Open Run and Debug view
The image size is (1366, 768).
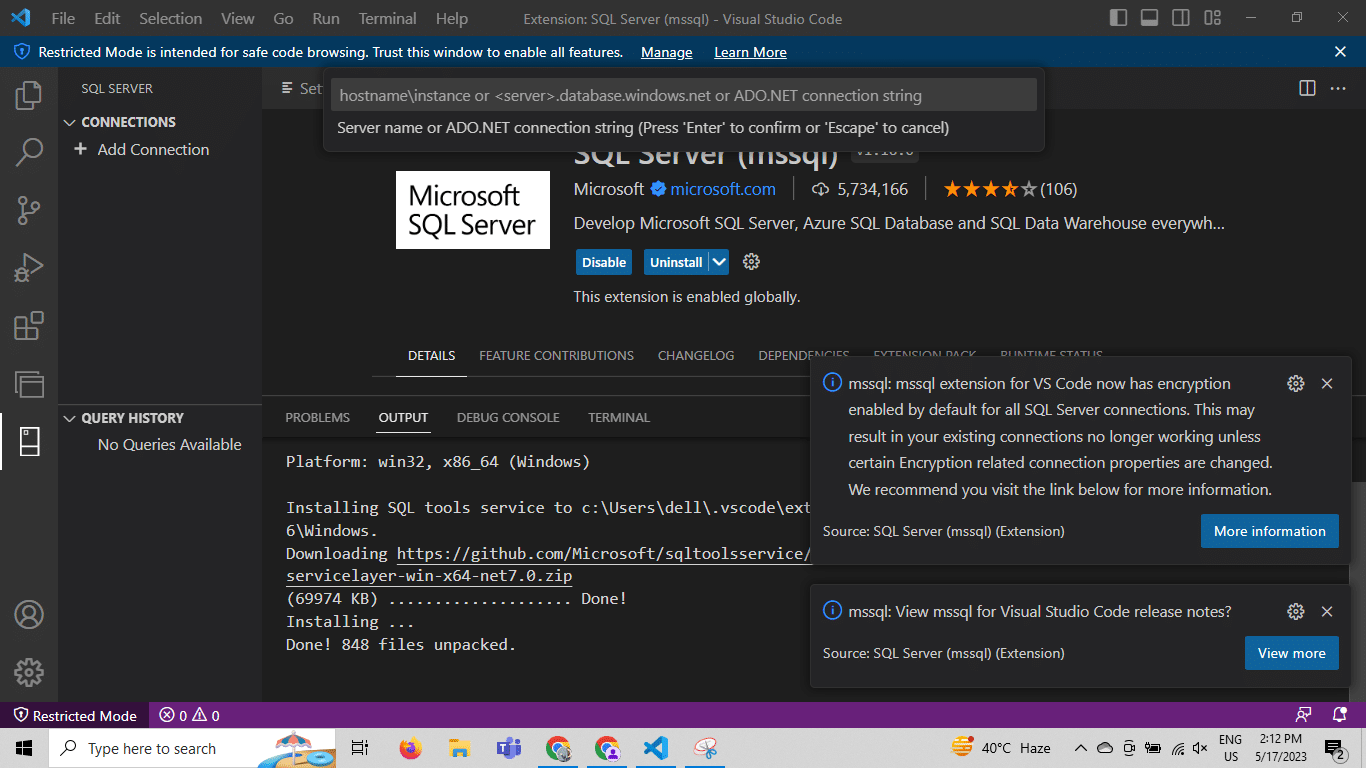click(29, 267)
